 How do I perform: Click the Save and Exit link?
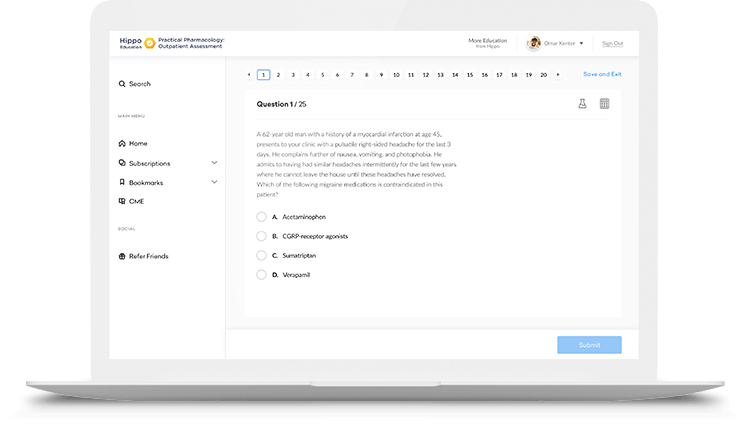click(x=602, y=75)
